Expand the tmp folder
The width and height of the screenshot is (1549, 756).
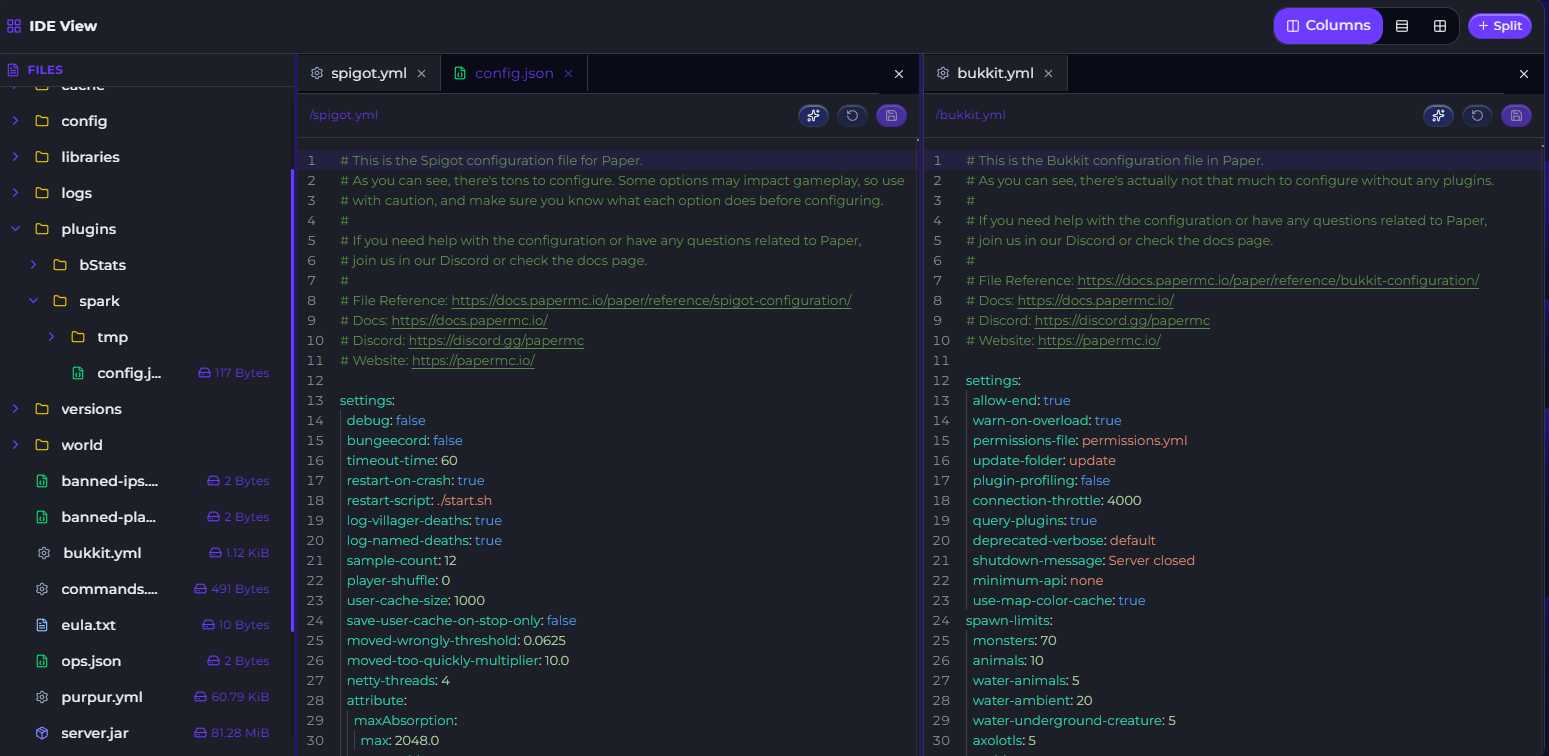point(51,337)
